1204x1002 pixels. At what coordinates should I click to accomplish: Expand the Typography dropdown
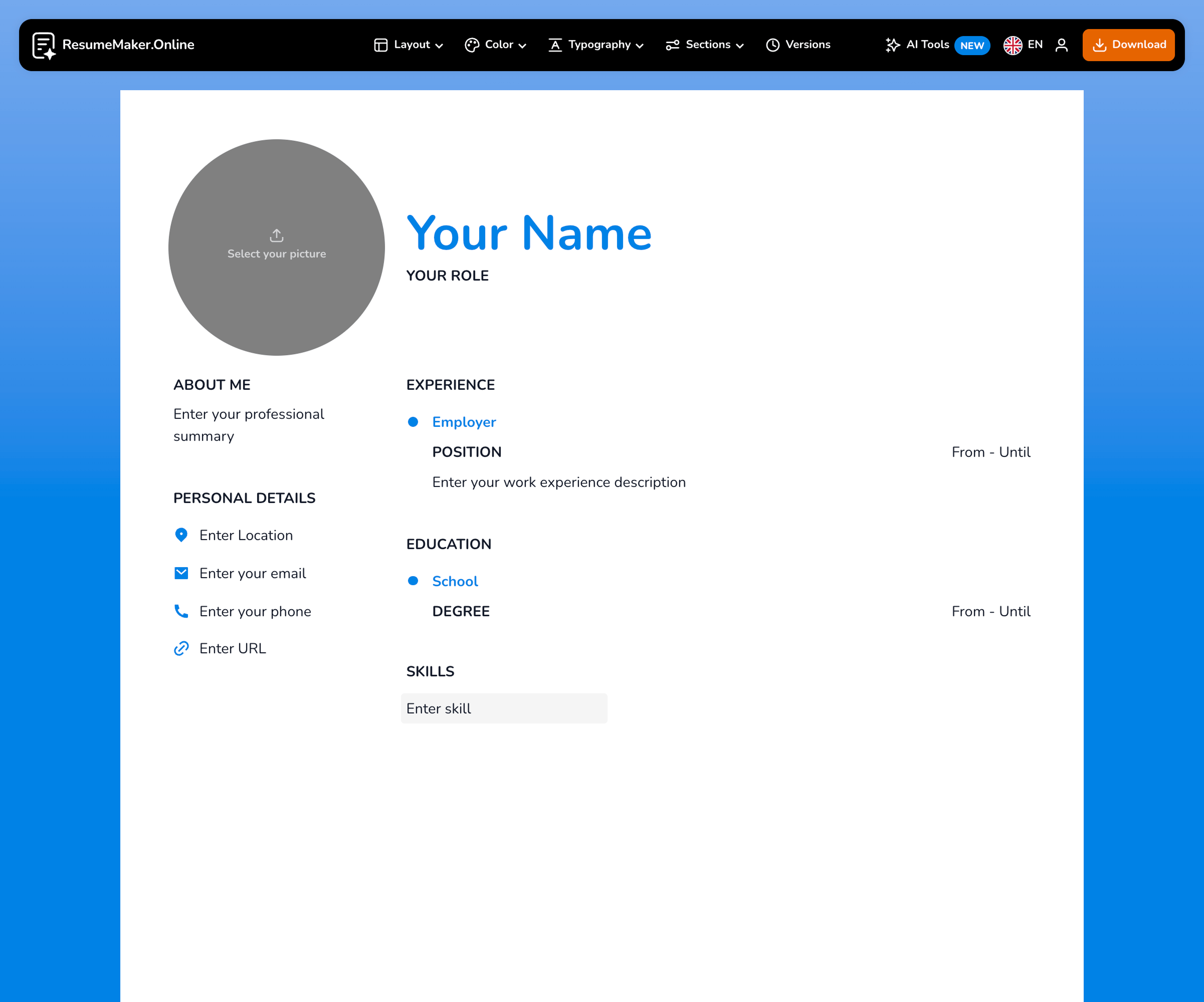click(x=595, y=45)
